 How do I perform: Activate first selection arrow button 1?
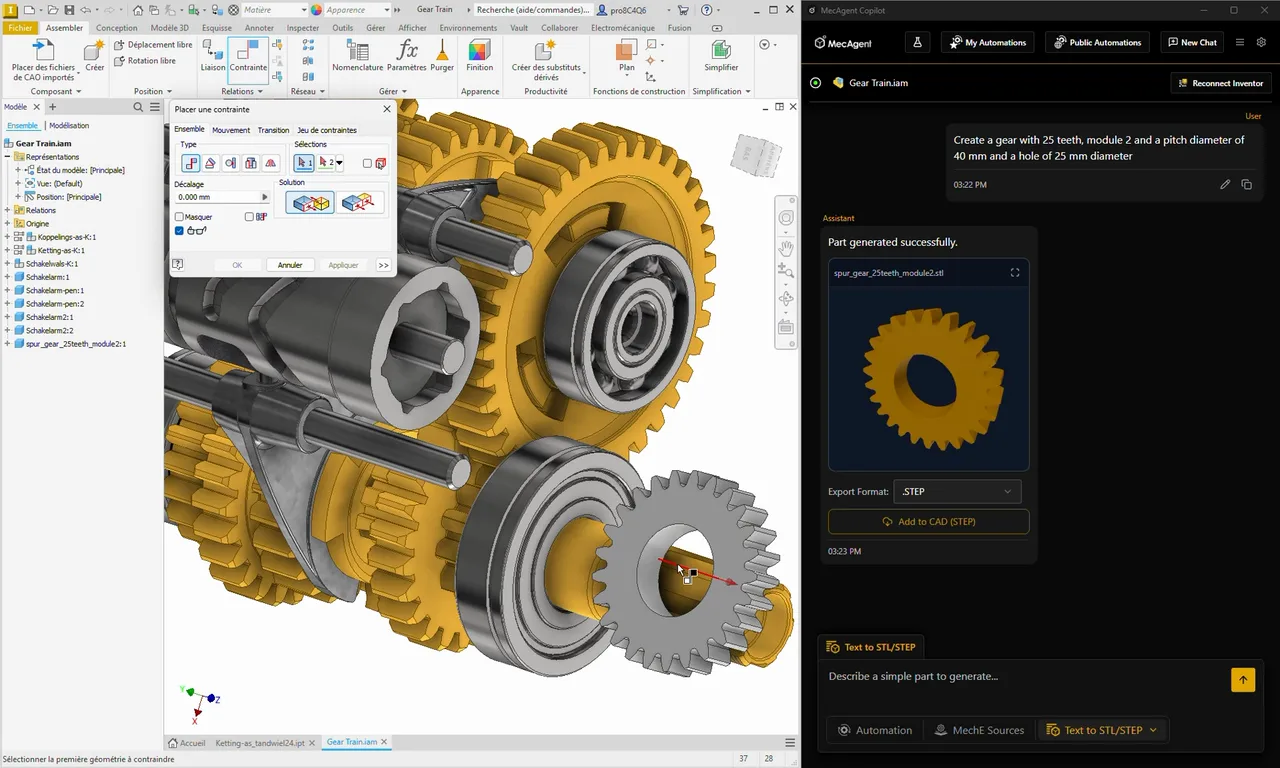pos(304,163)
